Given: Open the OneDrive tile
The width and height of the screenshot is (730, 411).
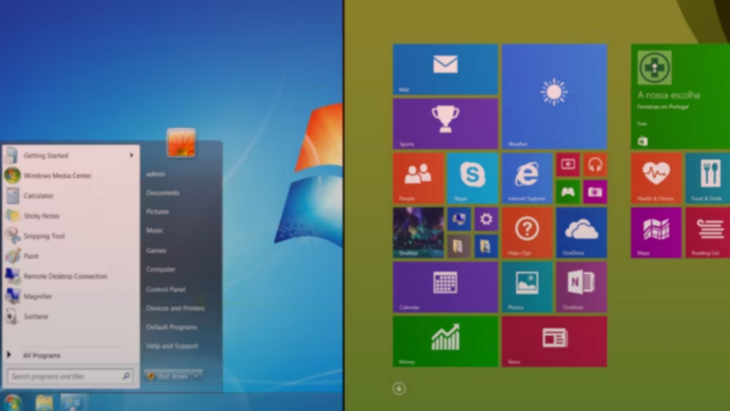Looking at the screenshot, I should point(581,233).
